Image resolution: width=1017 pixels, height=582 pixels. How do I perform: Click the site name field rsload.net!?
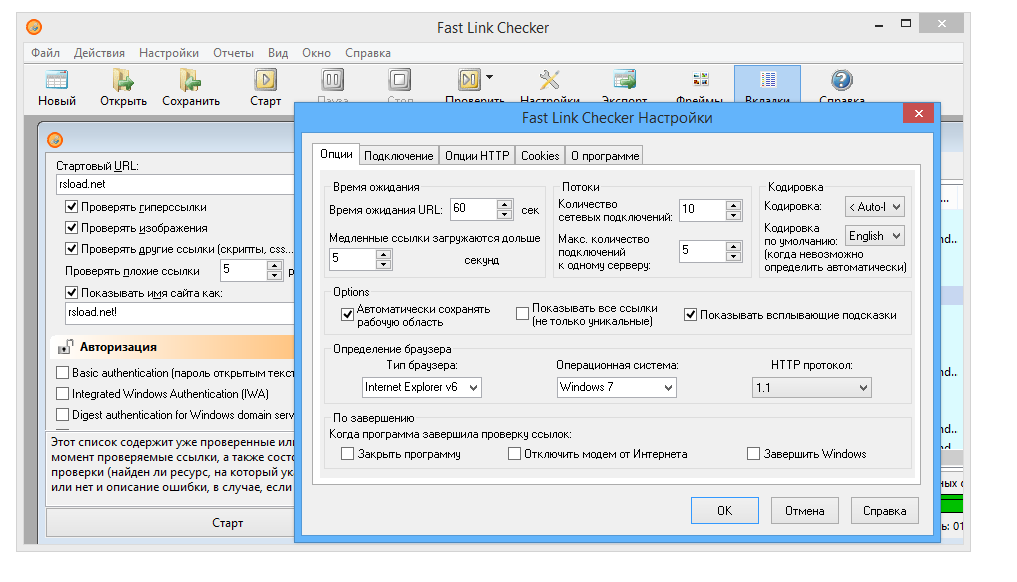click(x=180, y=313)
